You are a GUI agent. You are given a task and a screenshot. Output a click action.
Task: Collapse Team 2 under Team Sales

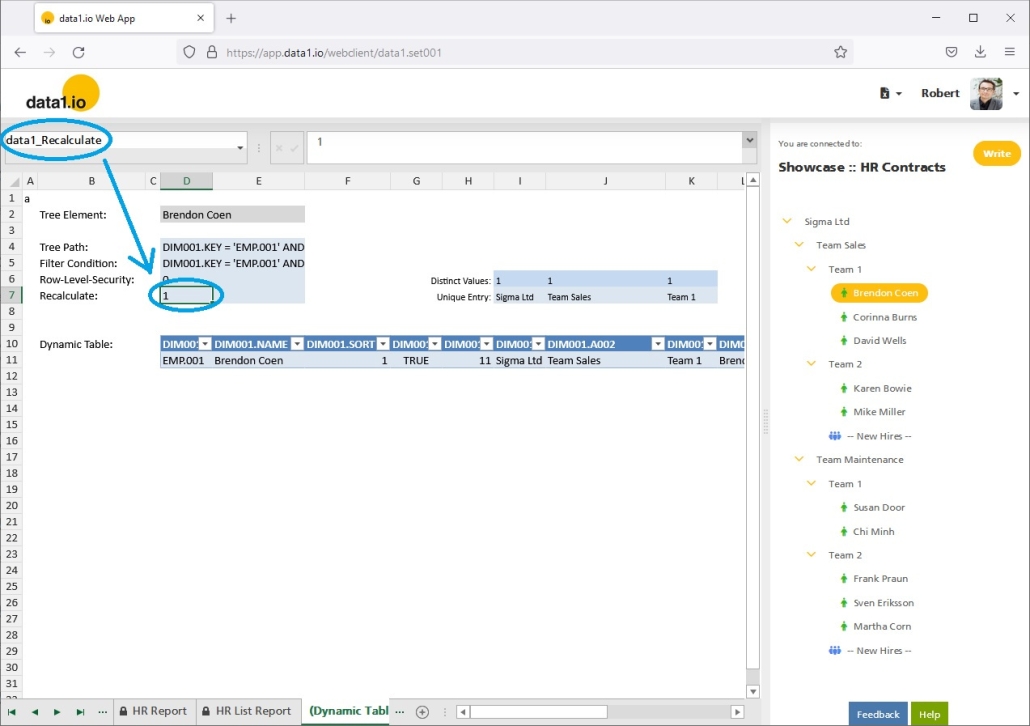pyautogui.click(x=811, y=364)
